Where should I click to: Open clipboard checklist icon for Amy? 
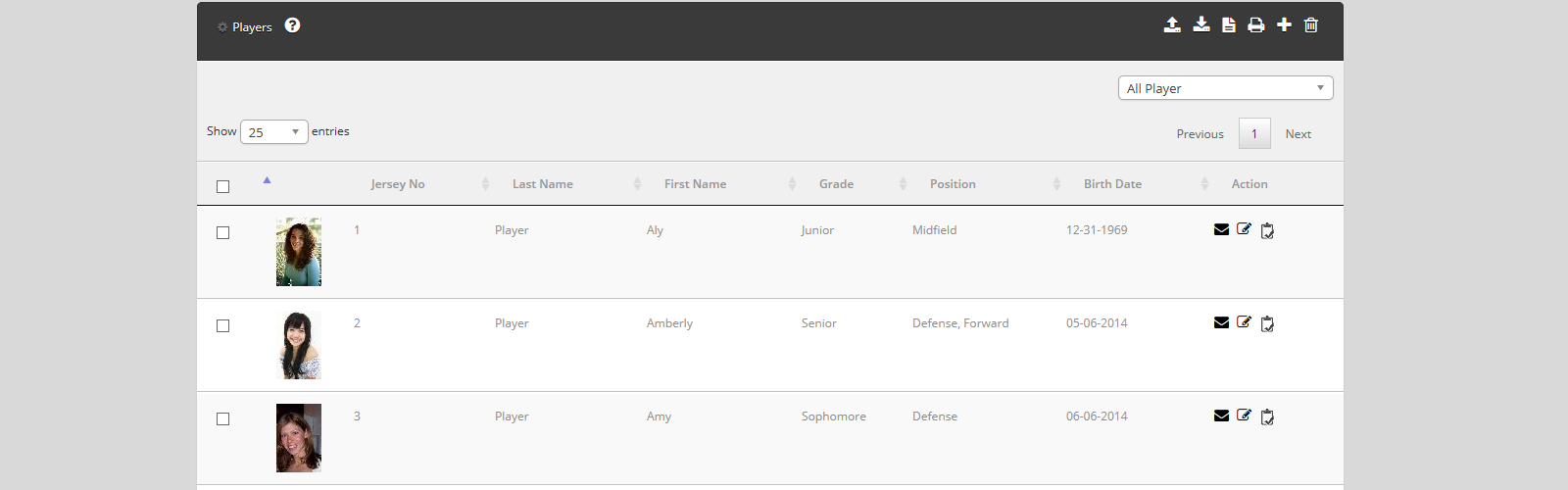pyautogui.click(x=1267, y=416)
